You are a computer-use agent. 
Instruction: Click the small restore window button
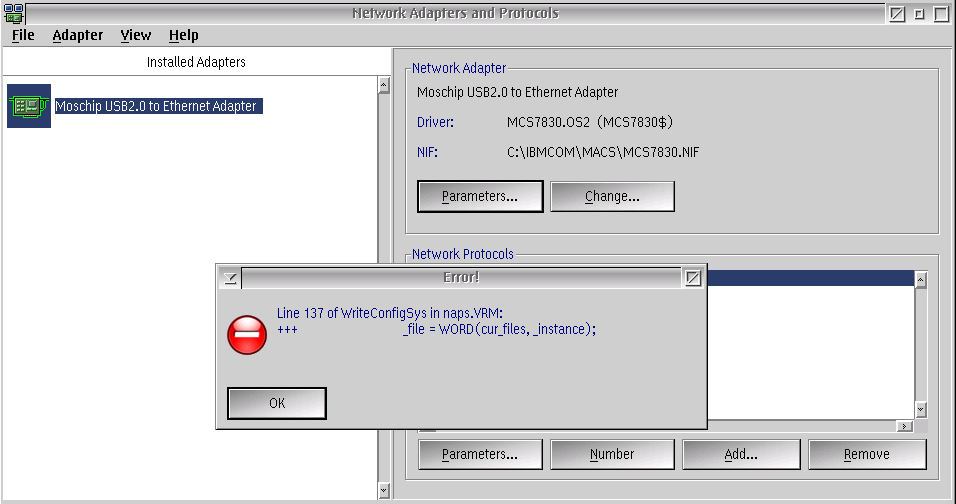point(919,13)
